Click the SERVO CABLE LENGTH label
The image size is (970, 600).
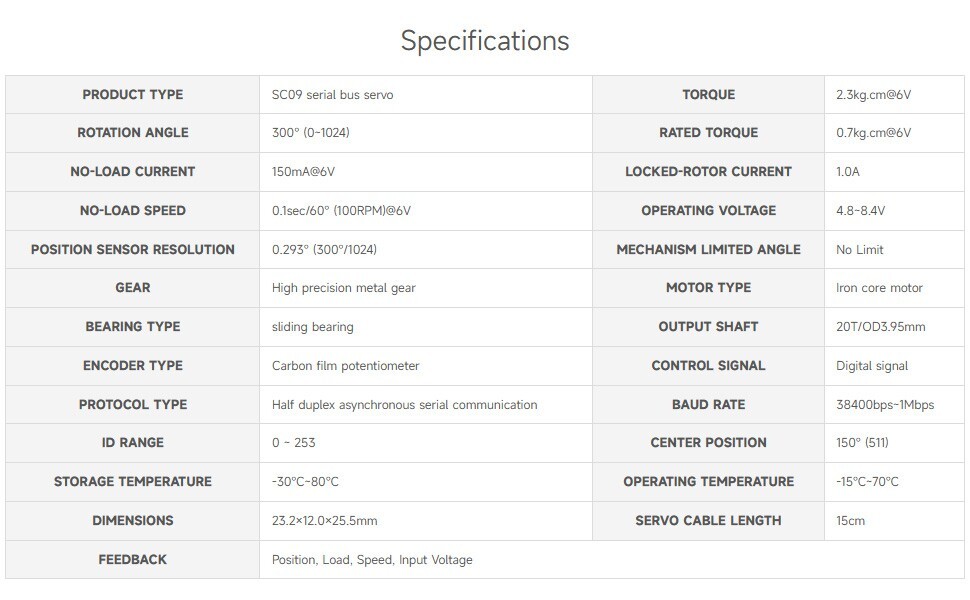coord(708,521)
